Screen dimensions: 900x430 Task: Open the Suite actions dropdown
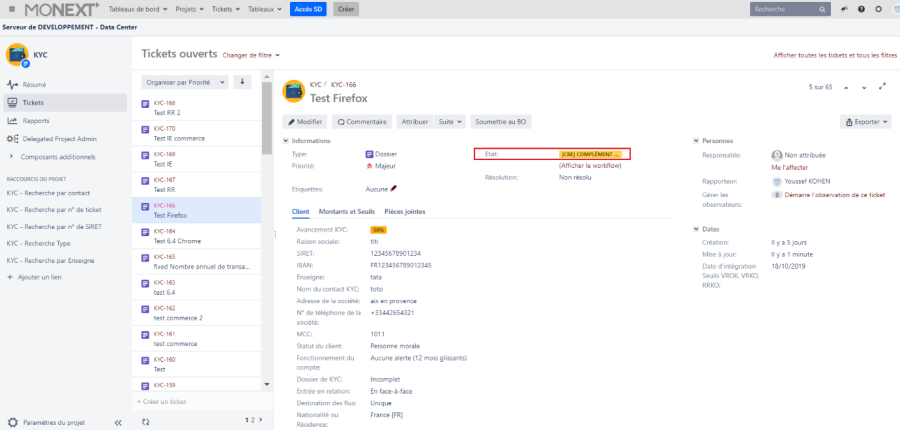tap(451, 122)
